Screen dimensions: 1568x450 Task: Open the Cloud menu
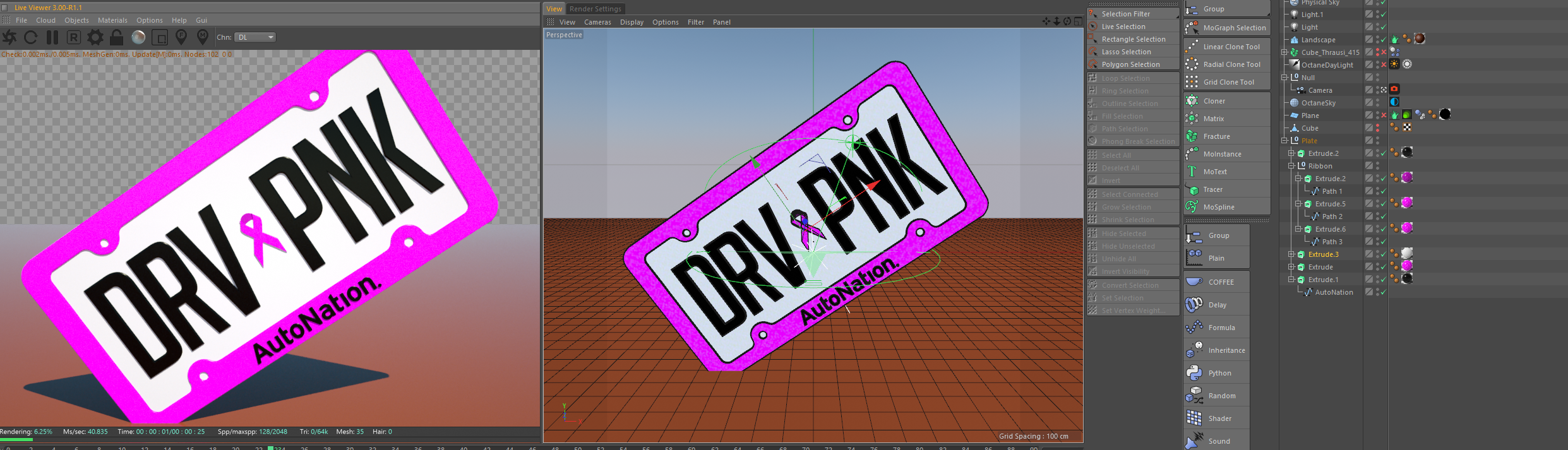pyautogui.click(x=45, y=20)
